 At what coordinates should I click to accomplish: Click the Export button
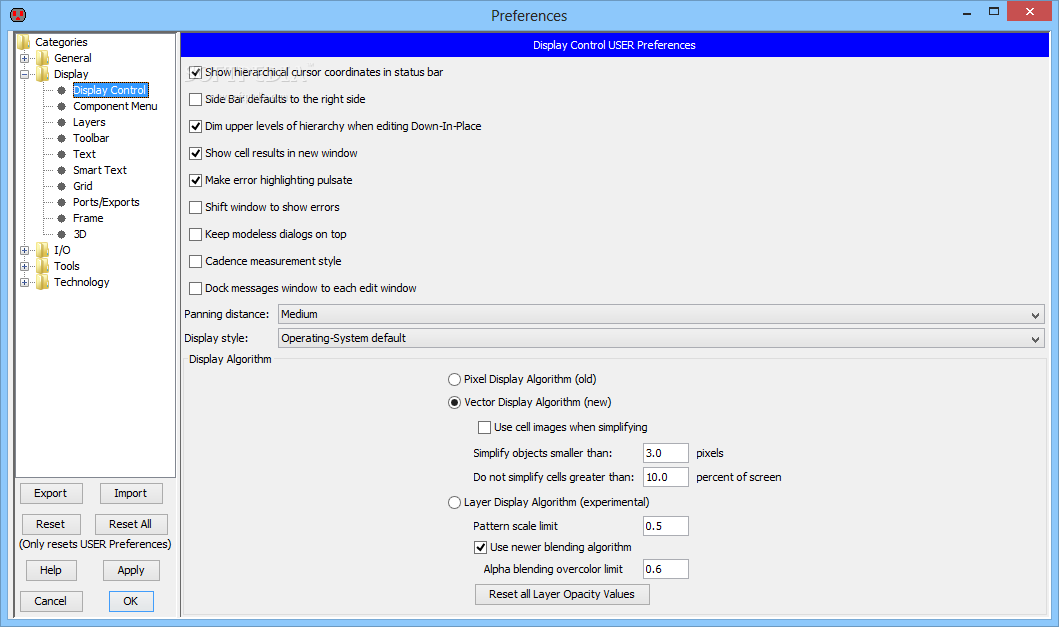[x=51, y=493]
